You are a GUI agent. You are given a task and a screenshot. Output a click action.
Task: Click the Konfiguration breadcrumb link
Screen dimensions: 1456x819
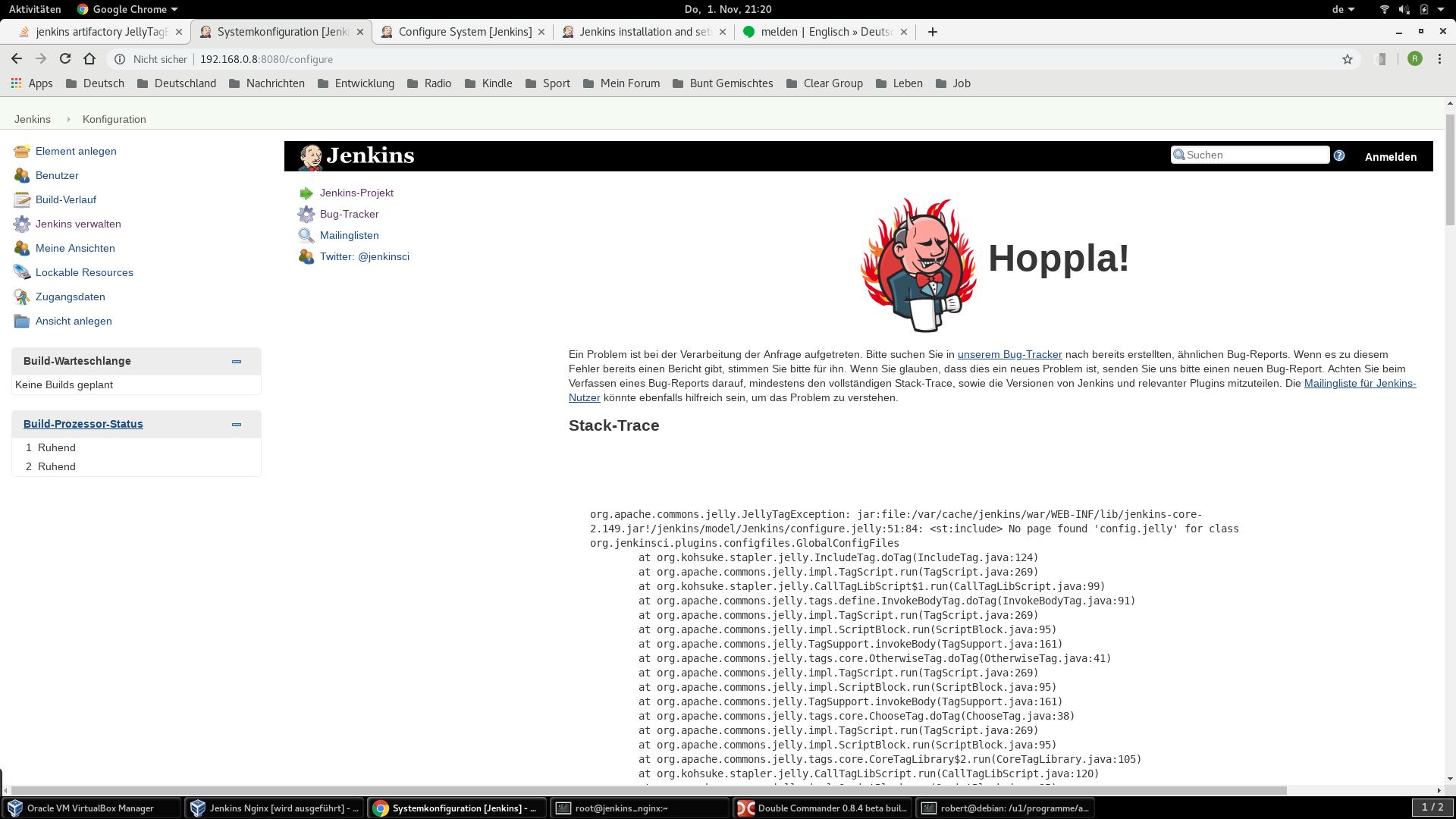pos(115,120)
